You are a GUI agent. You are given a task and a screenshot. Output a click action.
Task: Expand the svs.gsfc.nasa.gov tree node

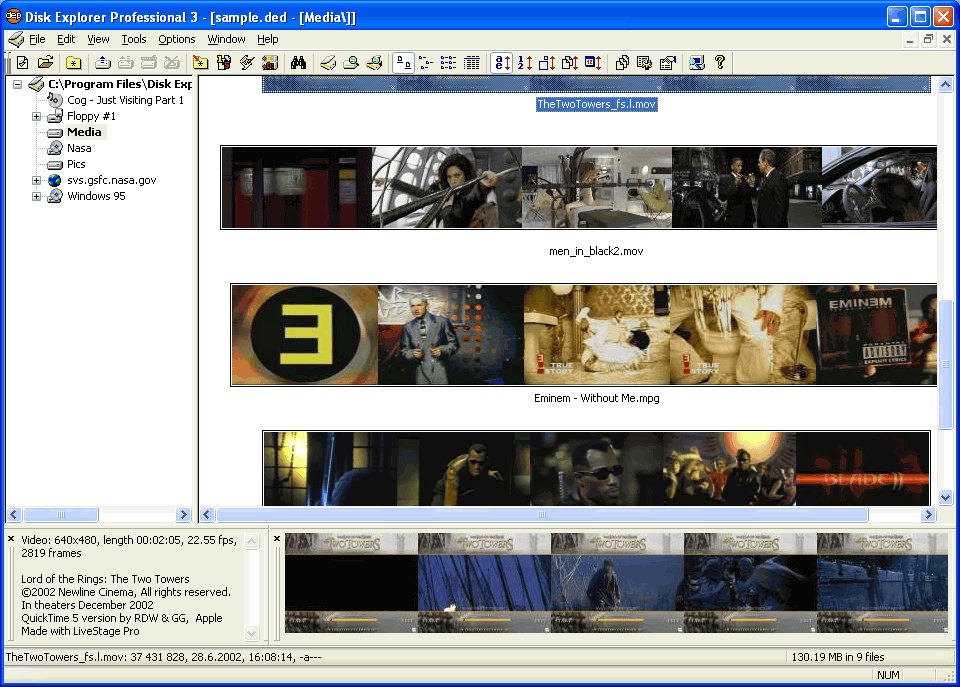coord(37,180)
